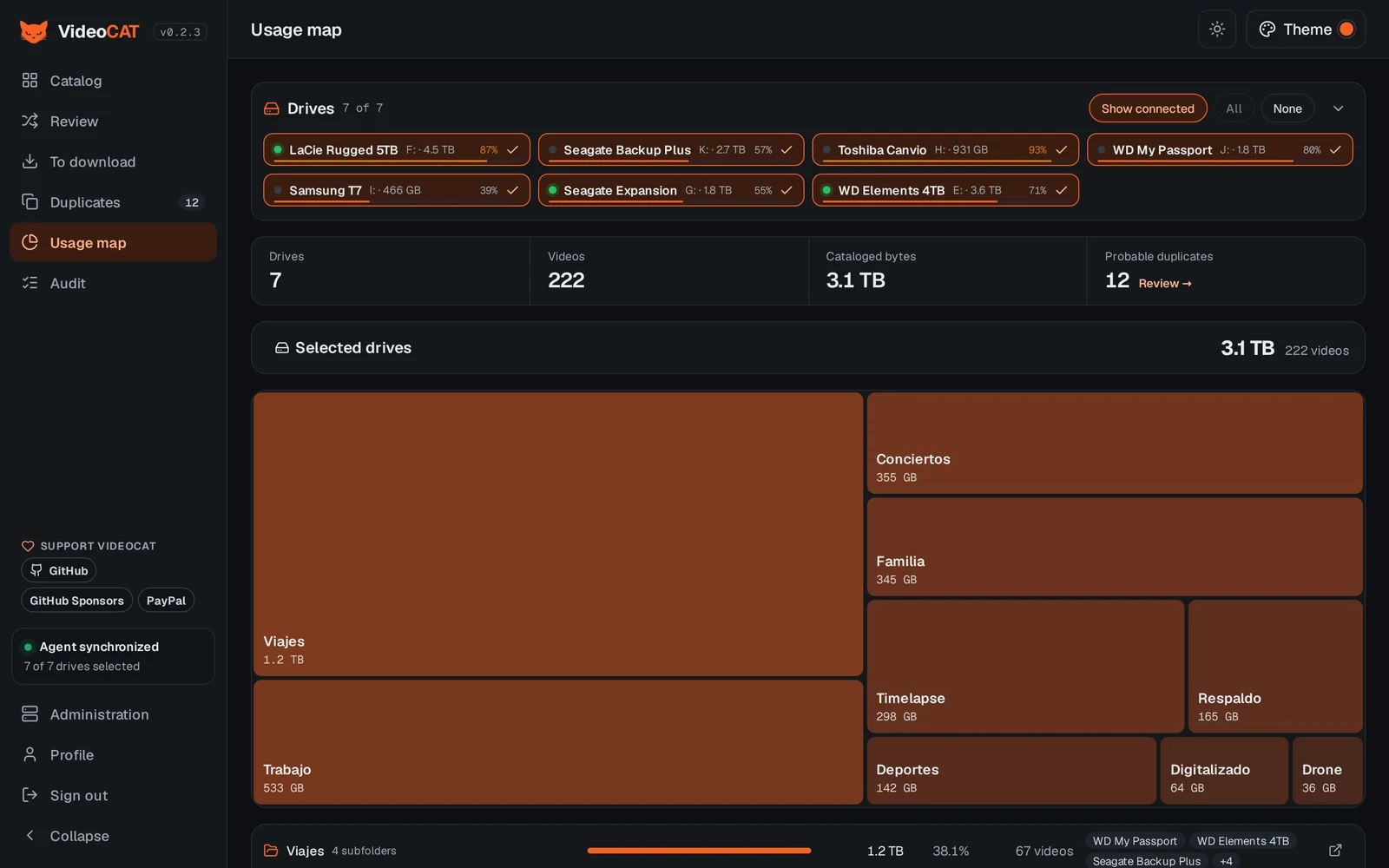Select the Conciertos treemap tile
Viewport: 1389px width, 868px height.
tap(1115, 443)
